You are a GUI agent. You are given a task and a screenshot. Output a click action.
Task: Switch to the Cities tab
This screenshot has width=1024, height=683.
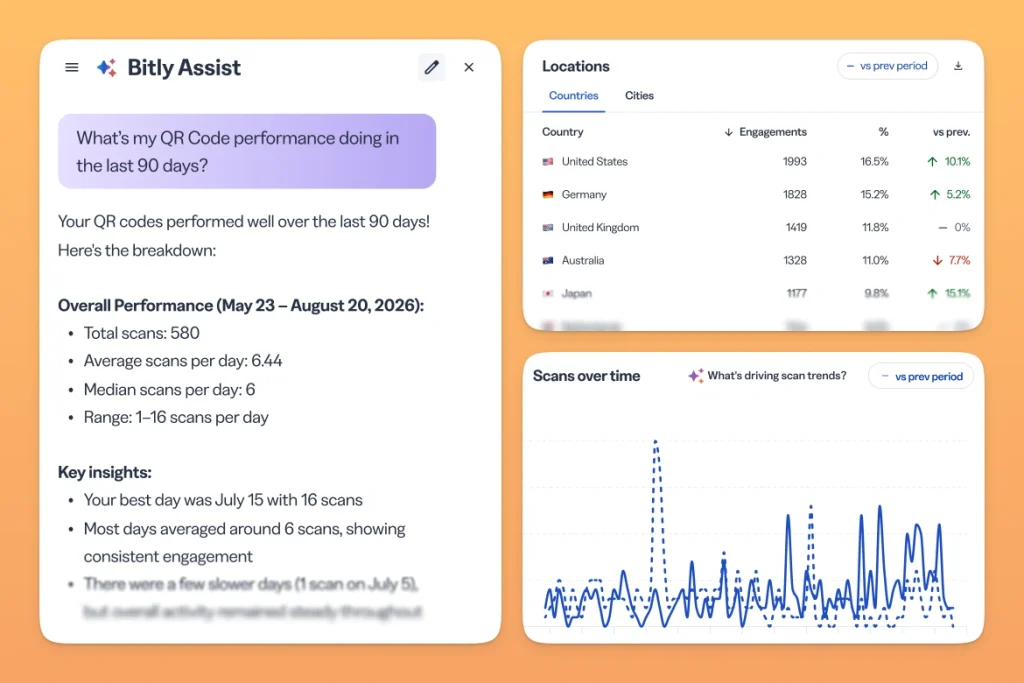click(639, 95)
